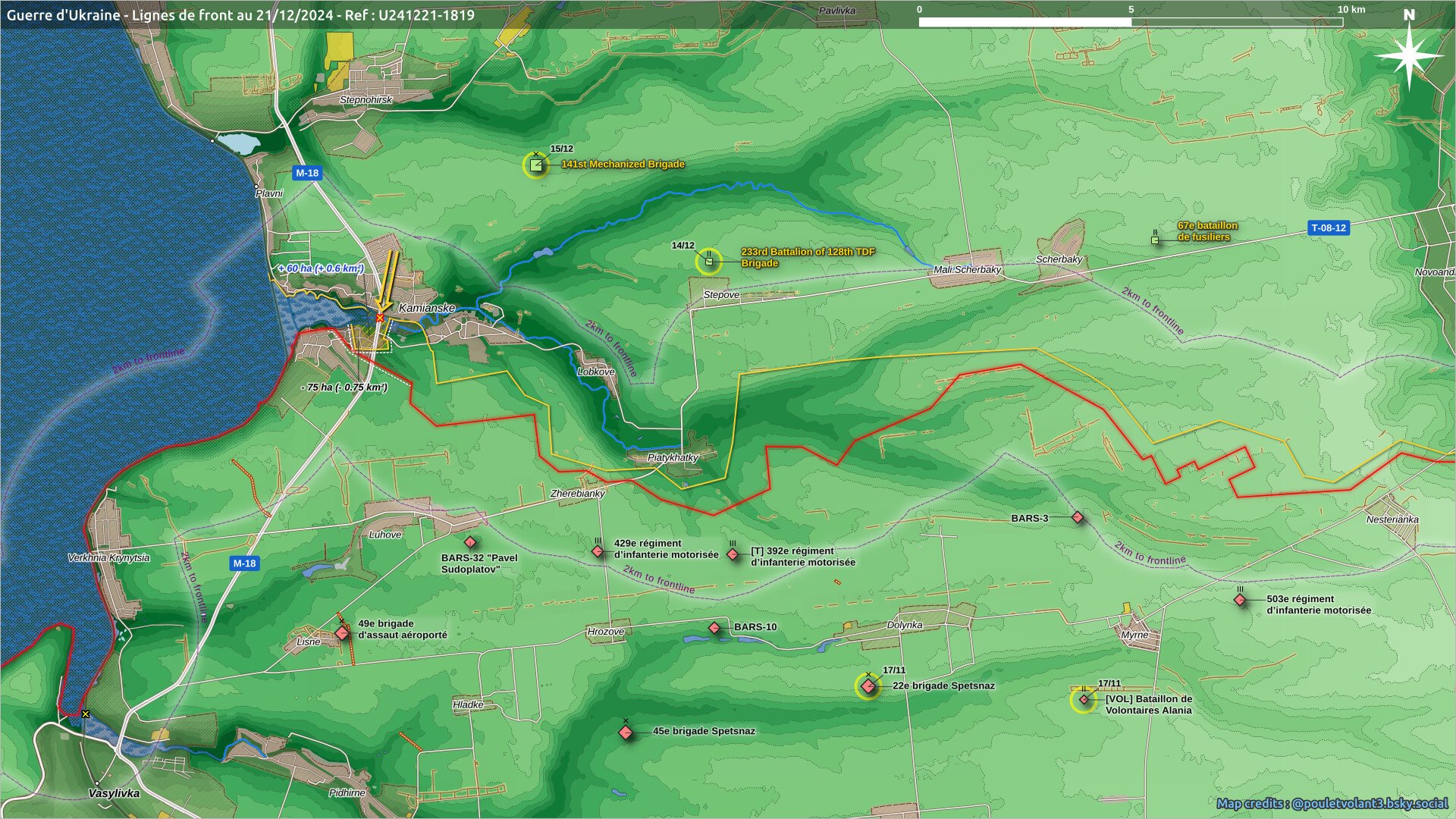1456x819 pixels.
Task: Click the '2km to frontline' label near Lobkove
Action: [x=611, y=348]
